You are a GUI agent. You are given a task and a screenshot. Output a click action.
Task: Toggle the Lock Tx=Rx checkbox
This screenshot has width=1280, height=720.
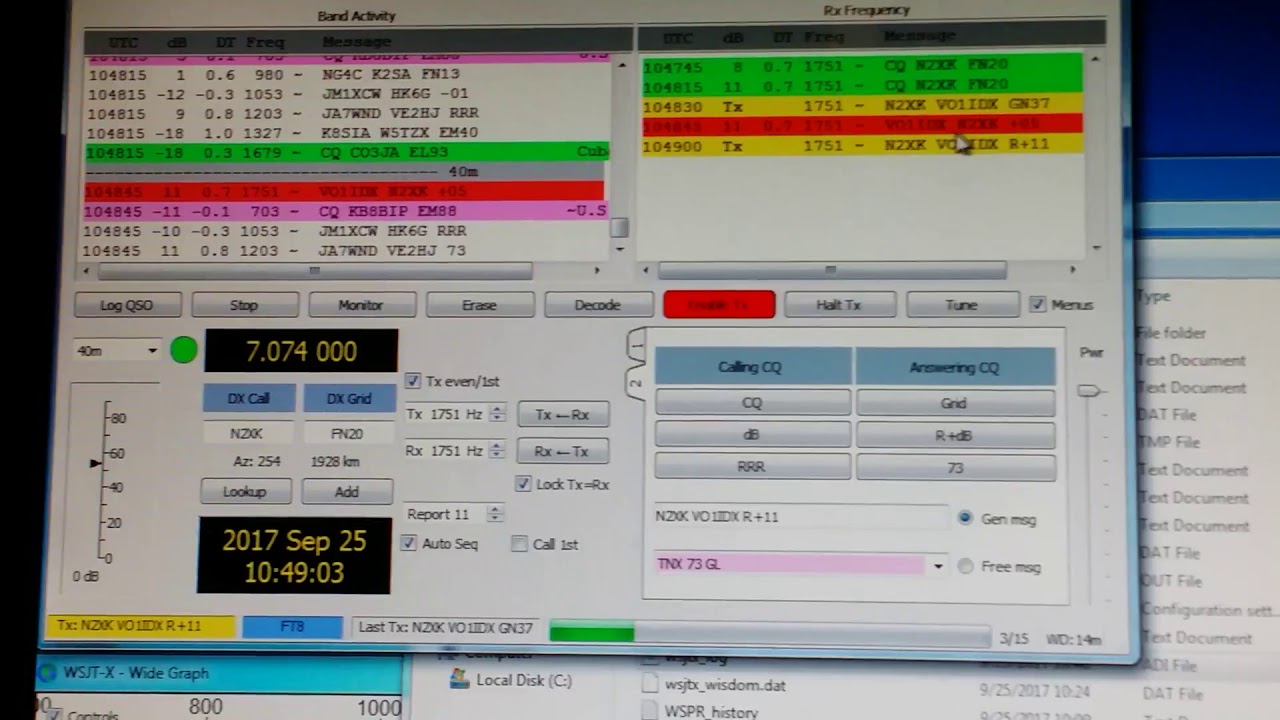click(523, 484)
